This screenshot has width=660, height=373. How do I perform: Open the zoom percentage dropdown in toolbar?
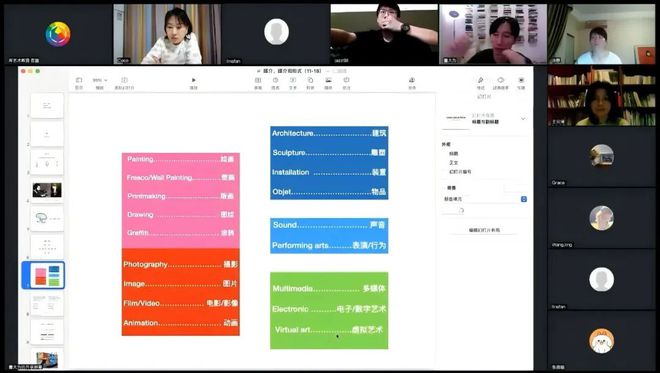[x=100, y=80]
